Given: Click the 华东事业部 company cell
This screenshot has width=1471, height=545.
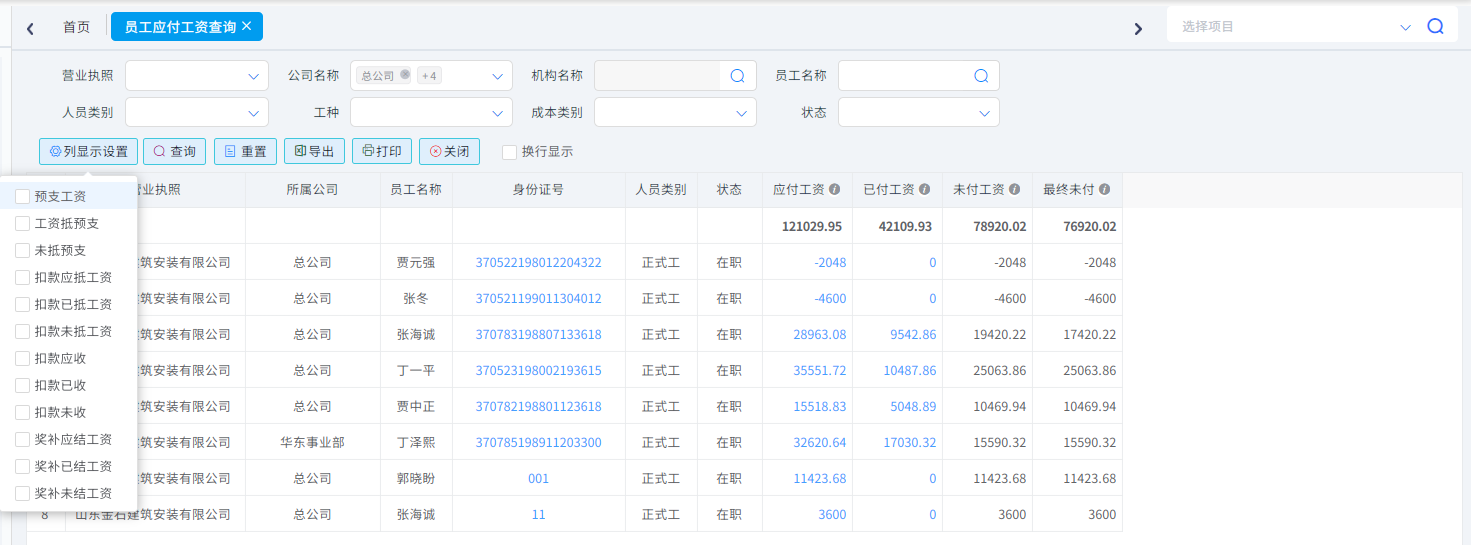Looking at the screenshot, I should [312, 443].
